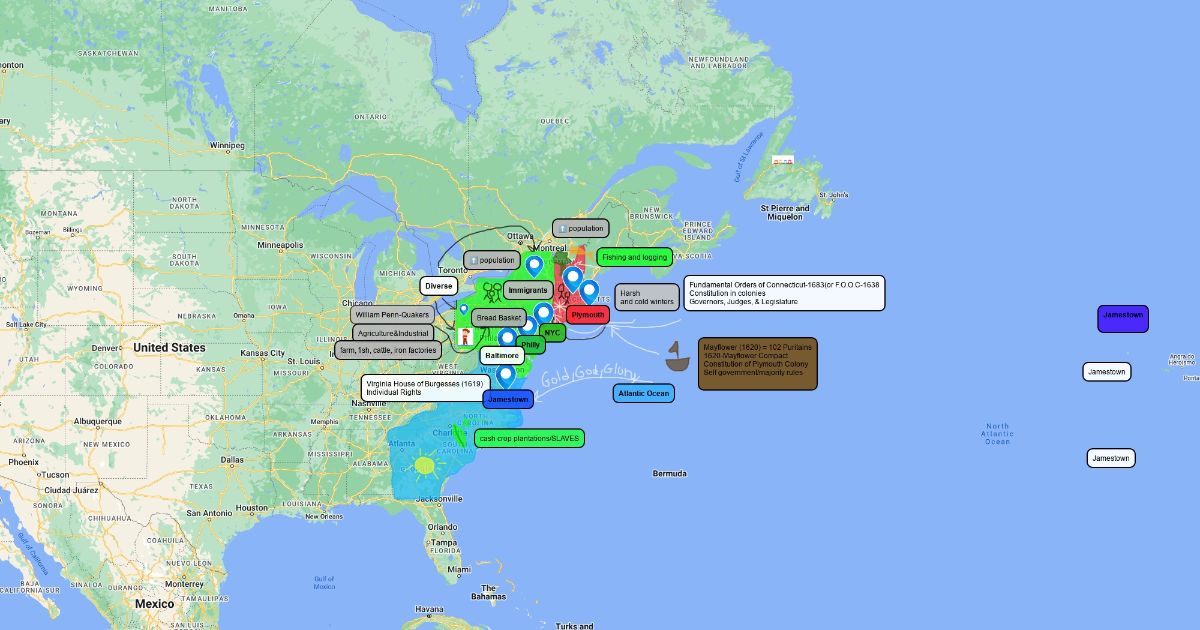This screenshot has width=1200, height=630.
Task: Click the Havana city label
Action: [429, 609]
